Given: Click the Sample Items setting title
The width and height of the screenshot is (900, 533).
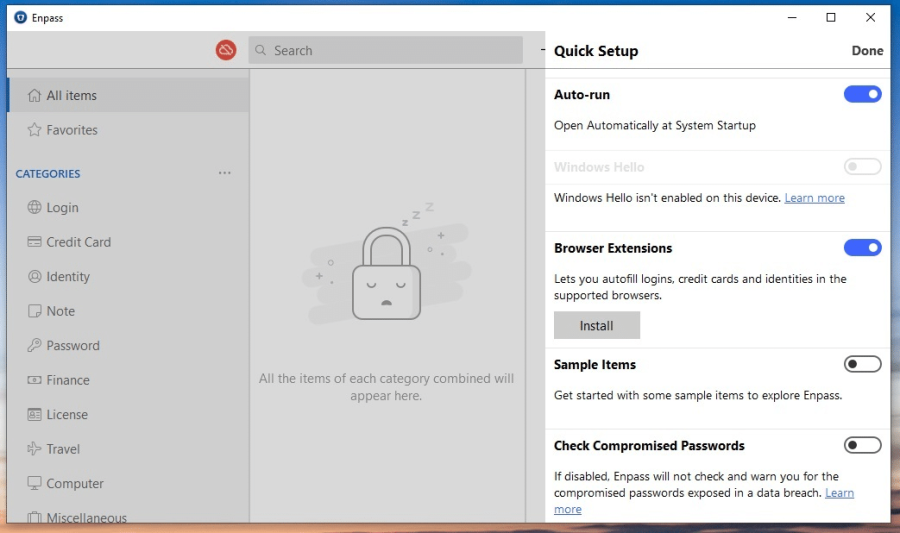Looking at the screenshot, I should click(x=595, y=364).
